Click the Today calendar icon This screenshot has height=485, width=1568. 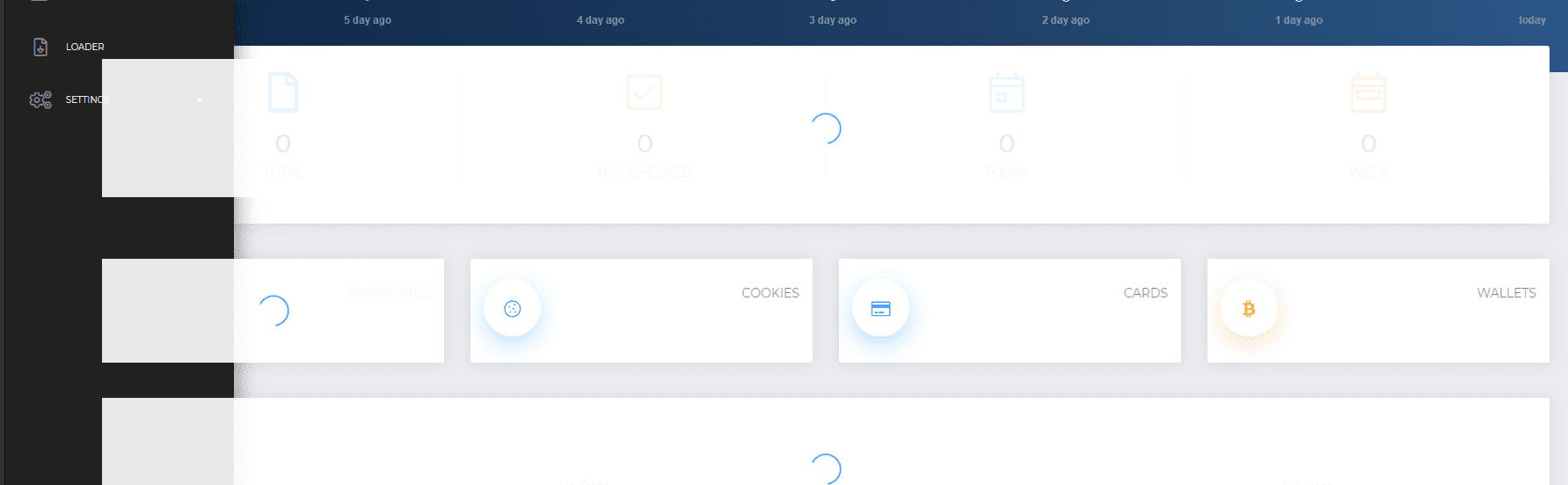tap(1007, 92)
